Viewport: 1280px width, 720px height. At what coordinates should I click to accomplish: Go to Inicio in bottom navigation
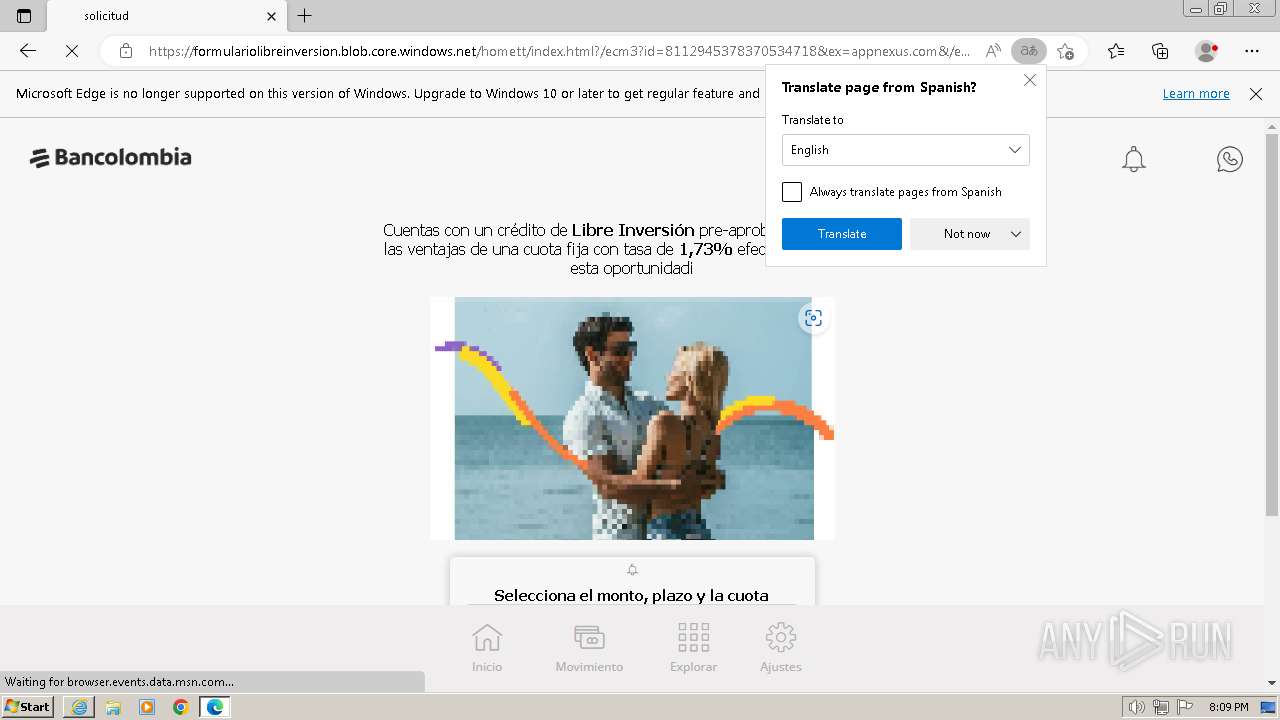487,647
